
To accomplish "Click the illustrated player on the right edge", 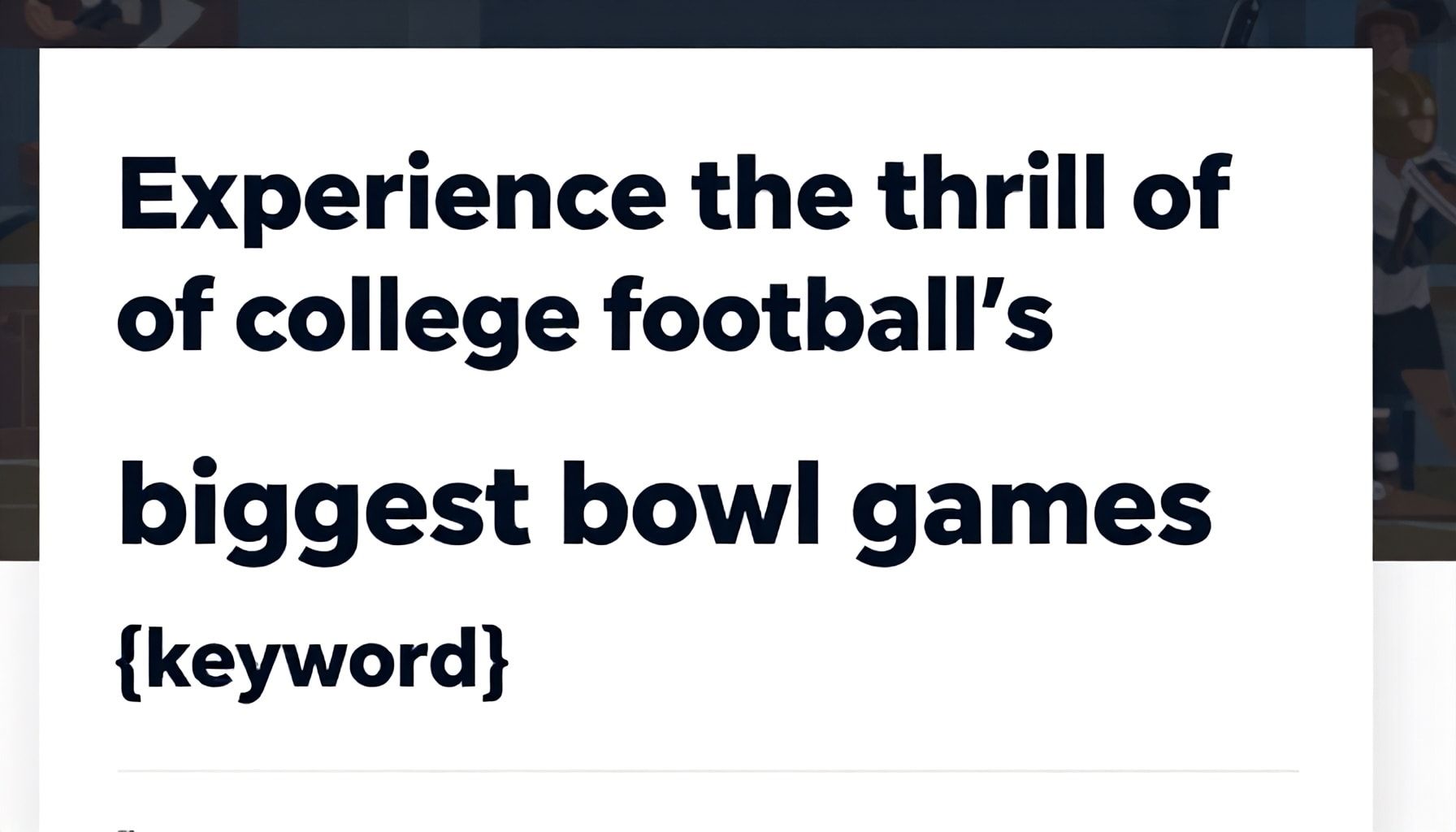I will tap(1414, 325).
